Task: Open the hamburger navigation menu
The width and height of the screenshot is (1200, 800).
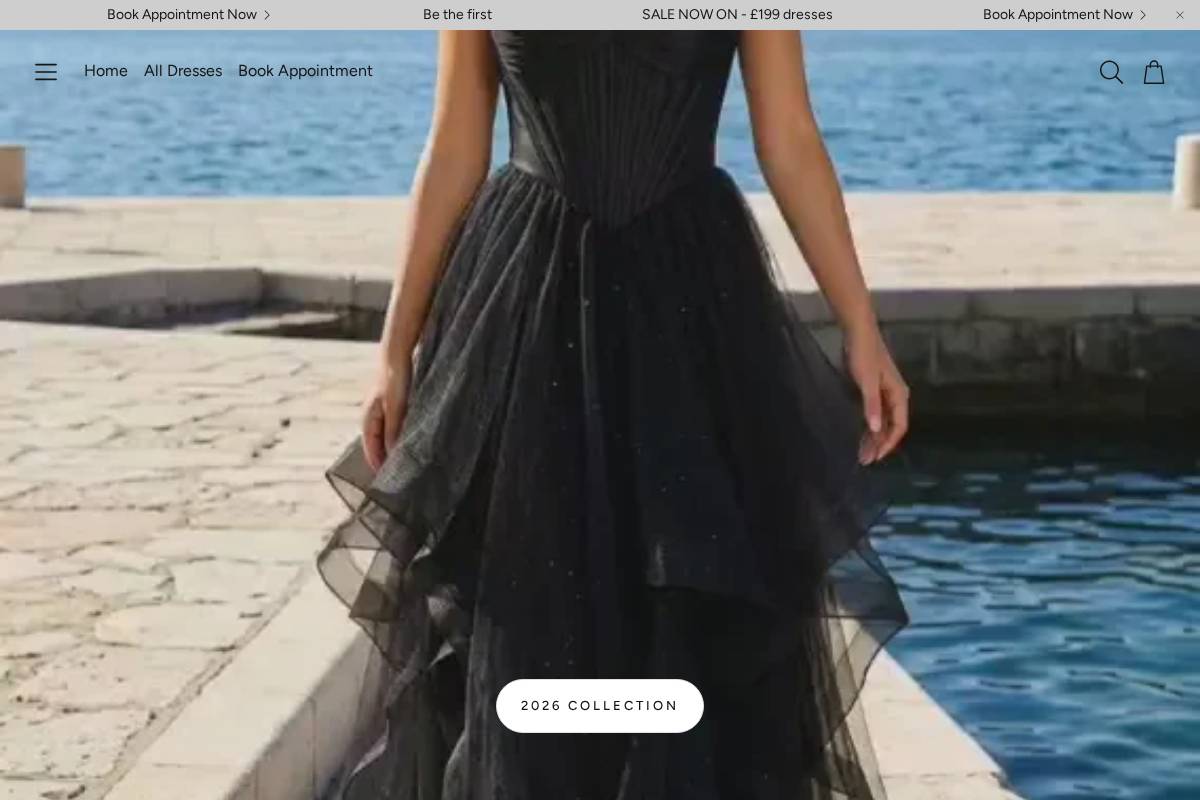Action: 46,71
